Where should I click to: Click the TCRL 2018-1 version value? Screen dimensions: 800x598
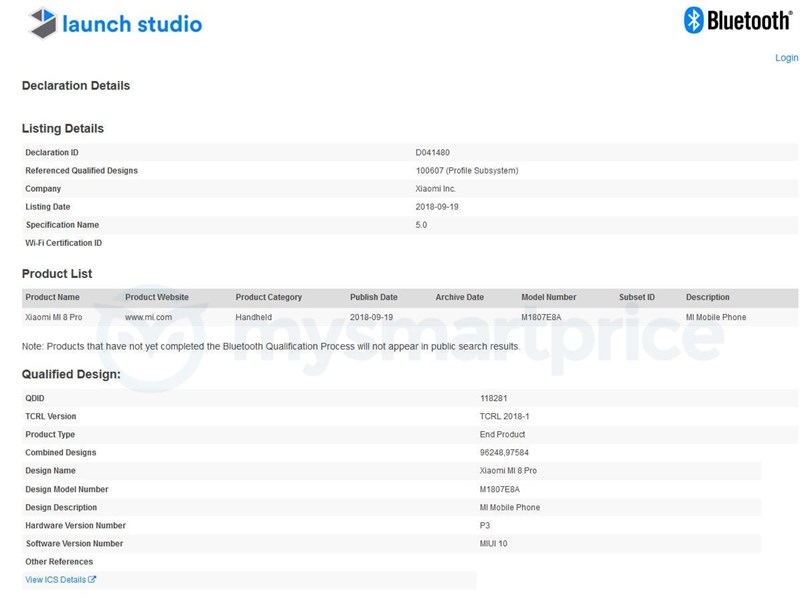tap(503, 416)
